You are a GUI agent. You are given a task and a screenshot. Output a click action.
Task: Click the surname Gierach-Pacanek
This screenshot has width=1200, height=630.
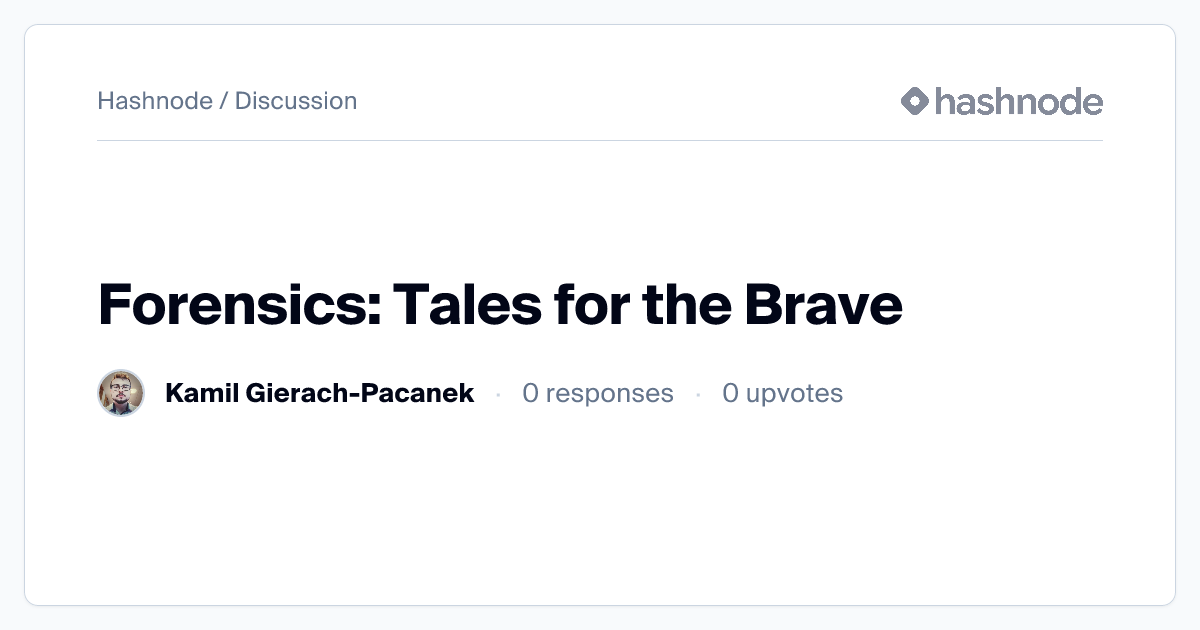(x=357, y=393)
